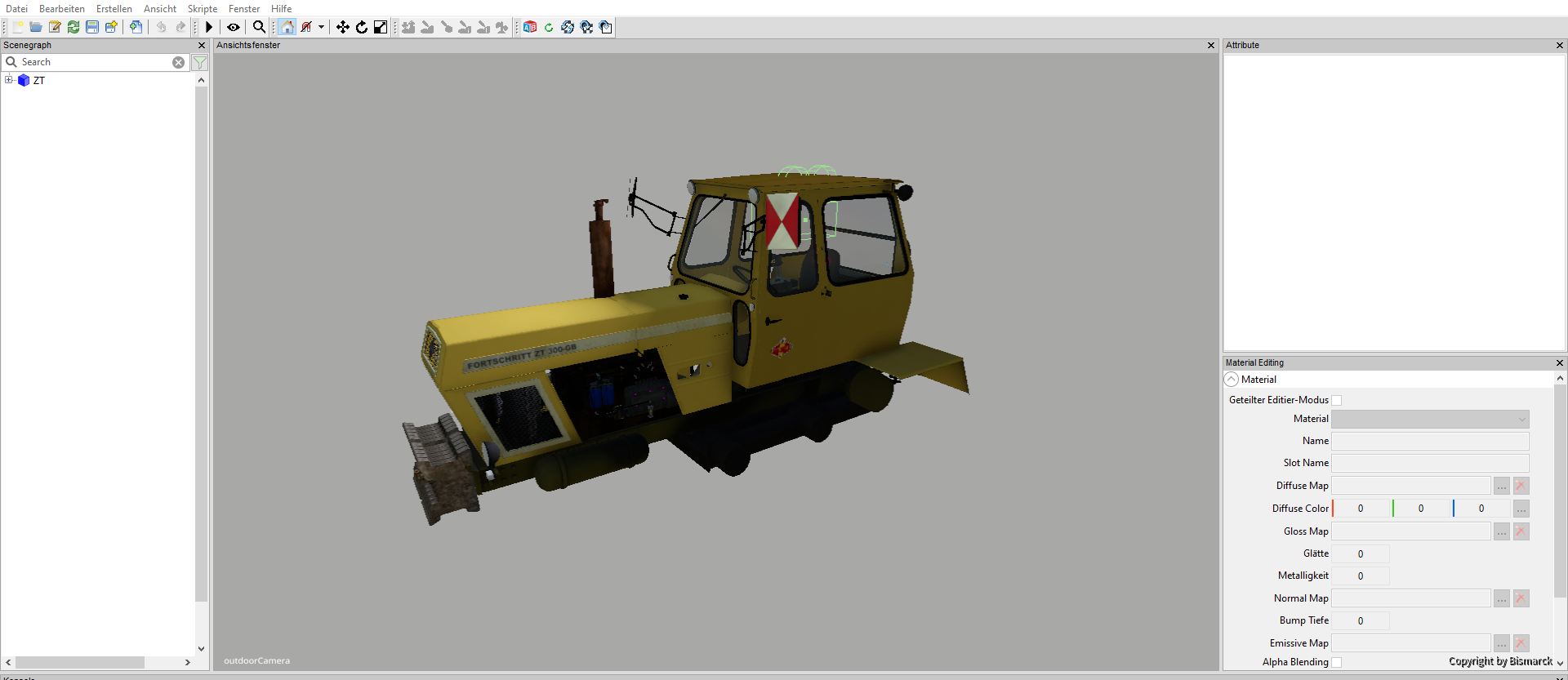
Task: Toggle the Geteilter Editier-Modus checkbox
Action: coord(1337,400)
